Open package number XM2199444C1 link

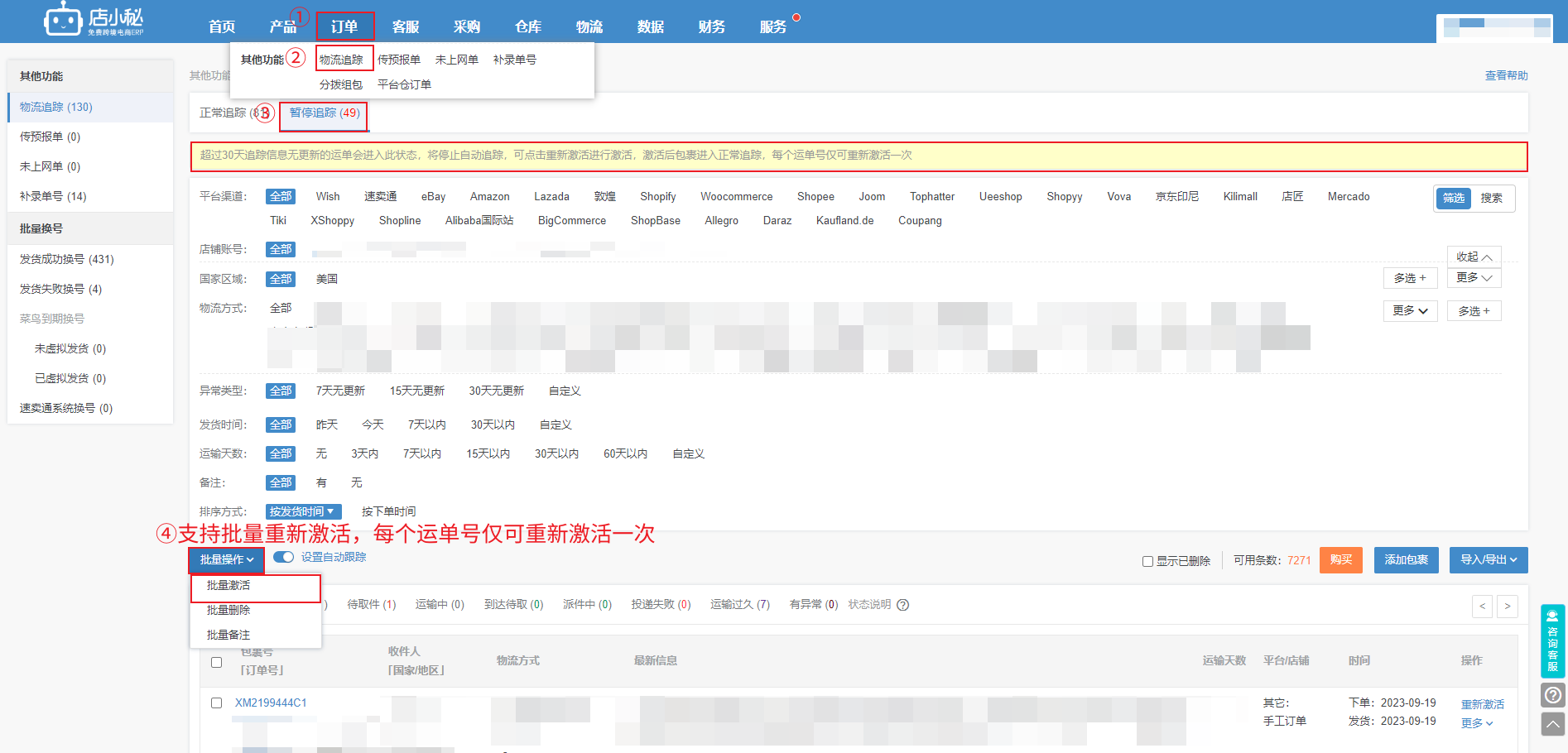(x=271, y=703)
